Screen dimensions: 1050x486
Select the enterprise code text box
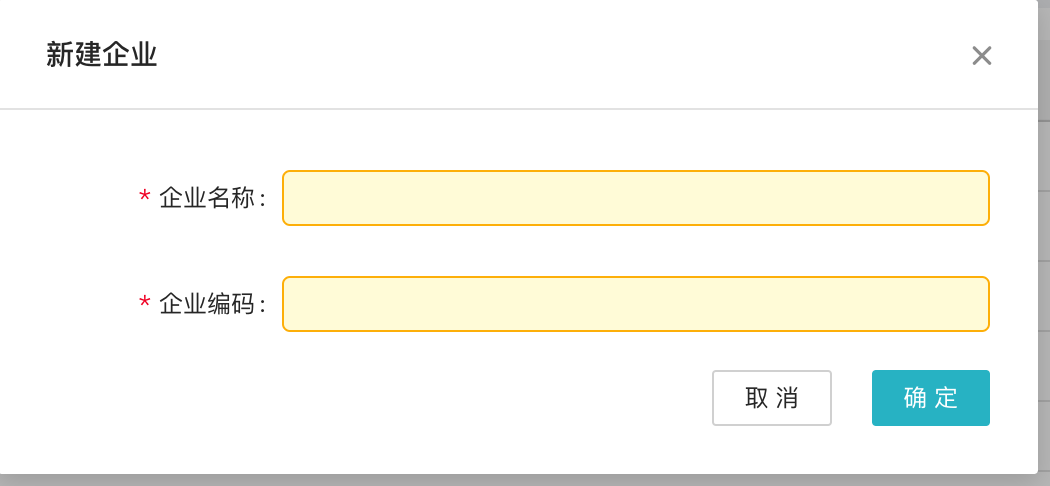pos(635,304)
